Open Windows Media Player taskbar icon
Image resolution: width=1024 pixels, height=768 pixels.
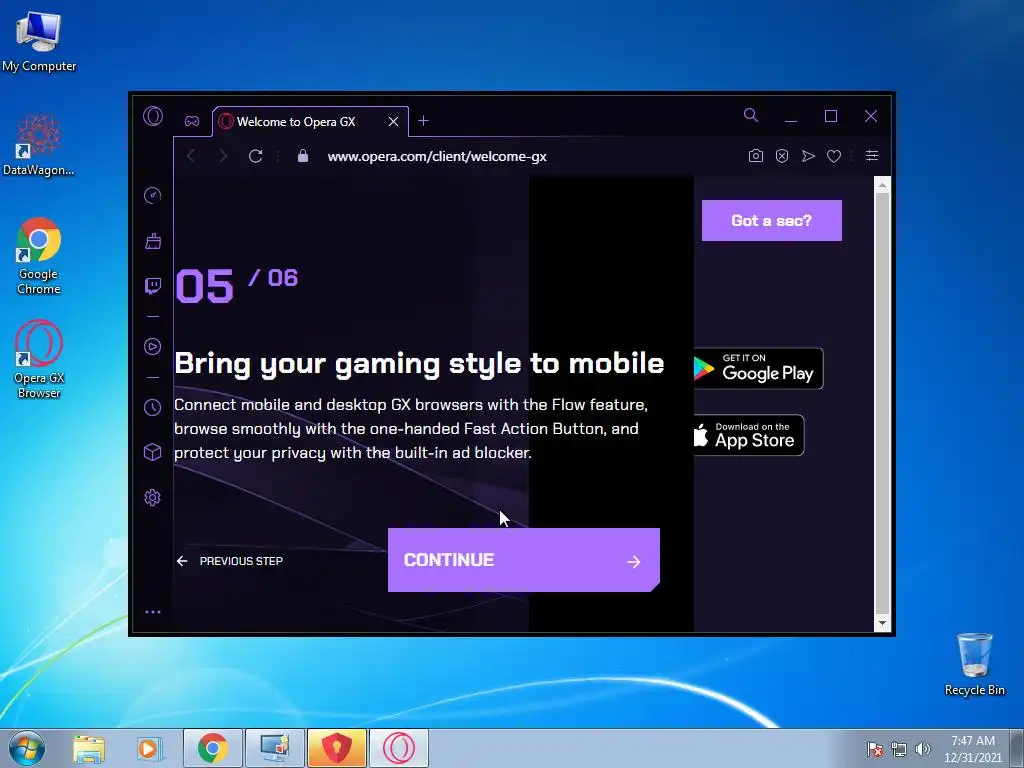(149, 748)
